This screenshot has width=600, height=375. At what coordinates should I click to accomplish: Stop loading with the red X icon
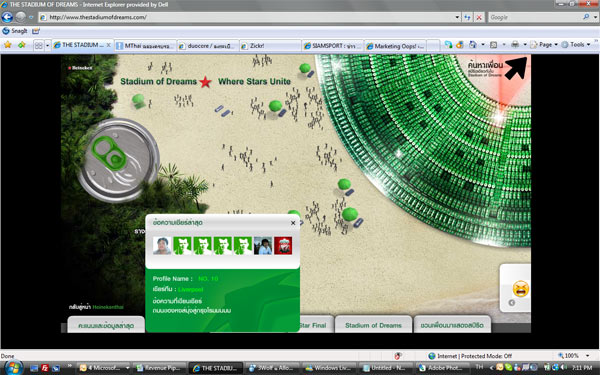point(479,17)
